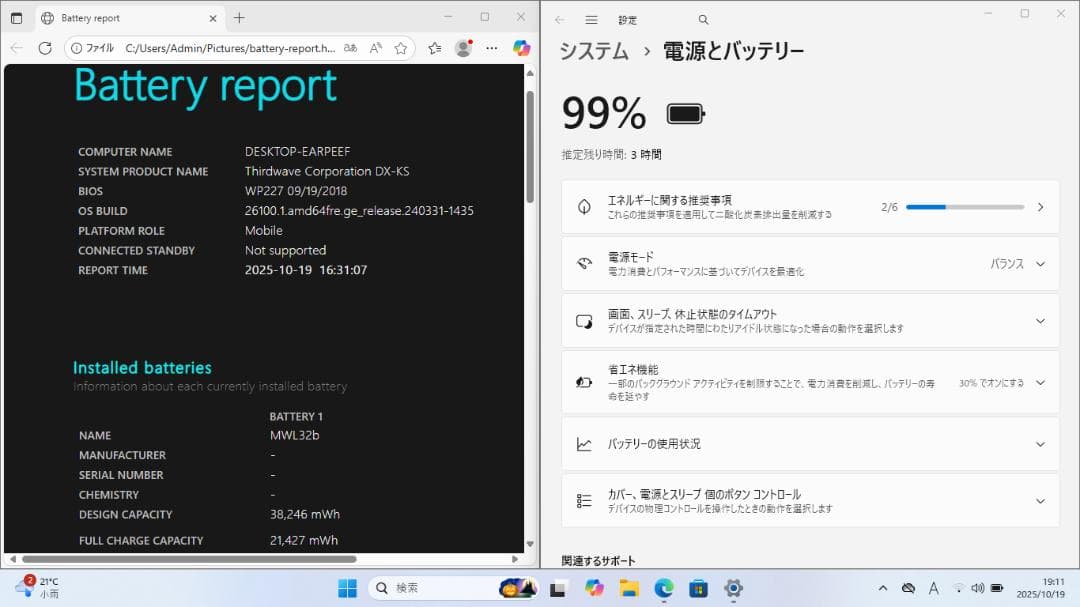Click the battery usage graph icon

pyautogui.click(x=585, y=443)
